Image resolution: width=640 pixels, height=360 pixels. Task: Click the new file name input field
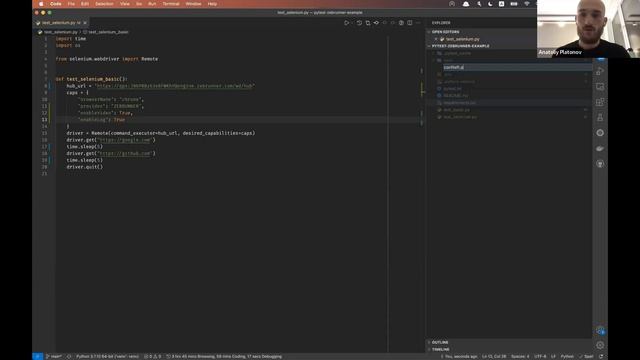click(517, 67)
